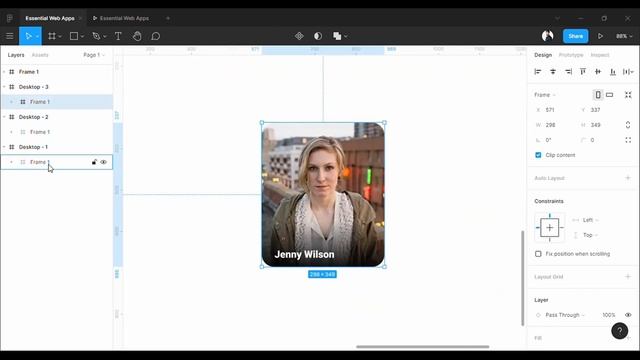Click the Share button
Screen dimensions: 640x360
tap(576, 36)
